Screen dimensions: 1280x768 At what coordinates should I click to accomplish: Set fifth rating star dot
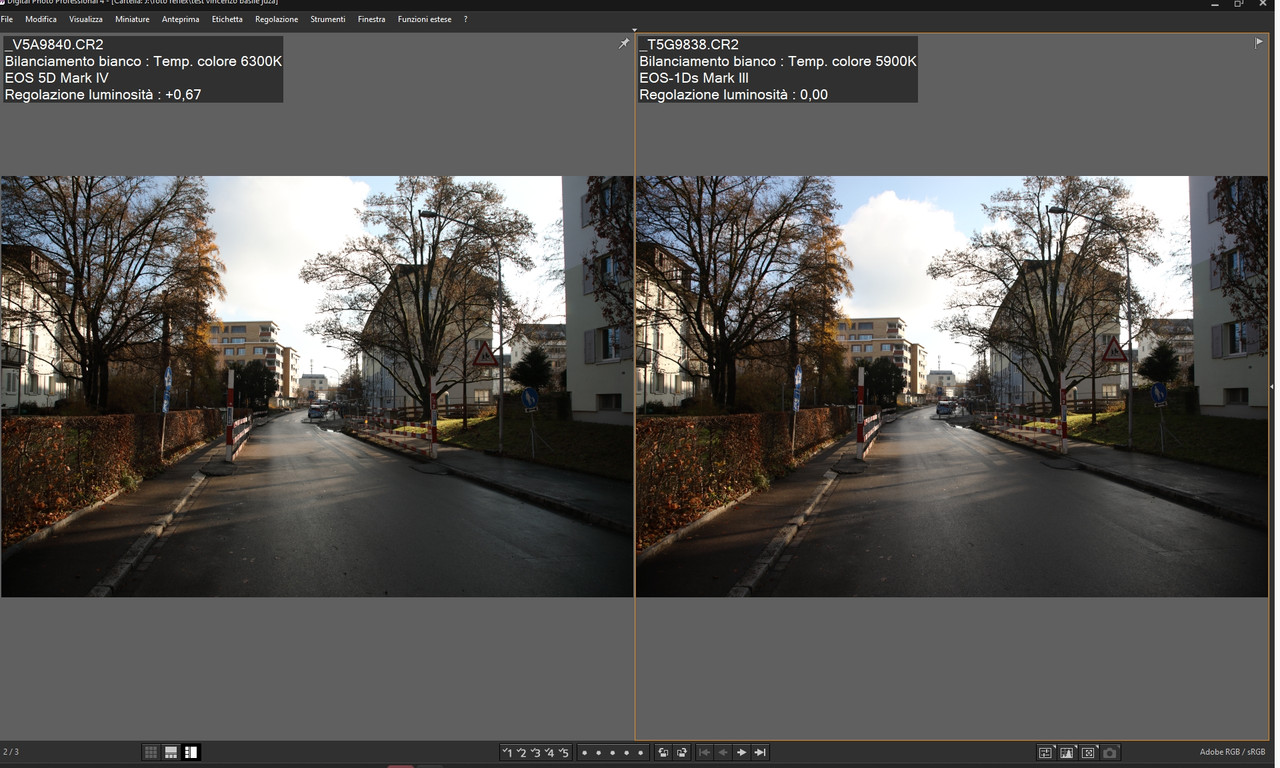(640, 752)
